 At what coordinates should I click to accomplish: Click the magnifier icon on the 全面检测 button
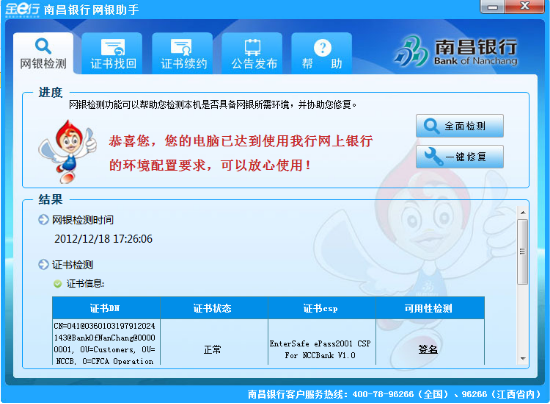431,126
